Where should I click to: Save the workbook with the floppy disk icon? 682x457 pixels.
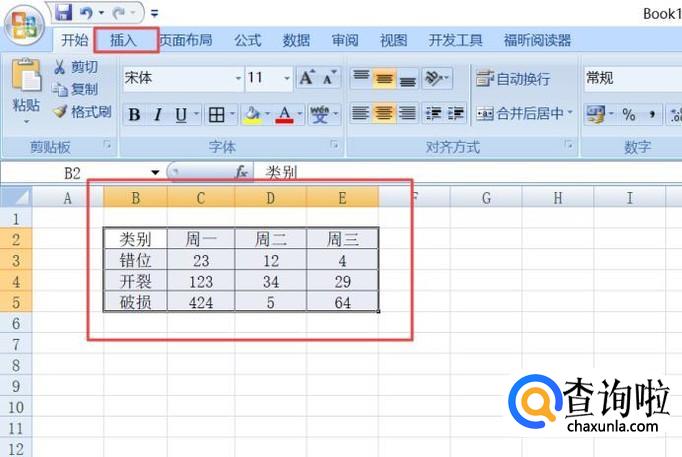click(x=64, y=13)
